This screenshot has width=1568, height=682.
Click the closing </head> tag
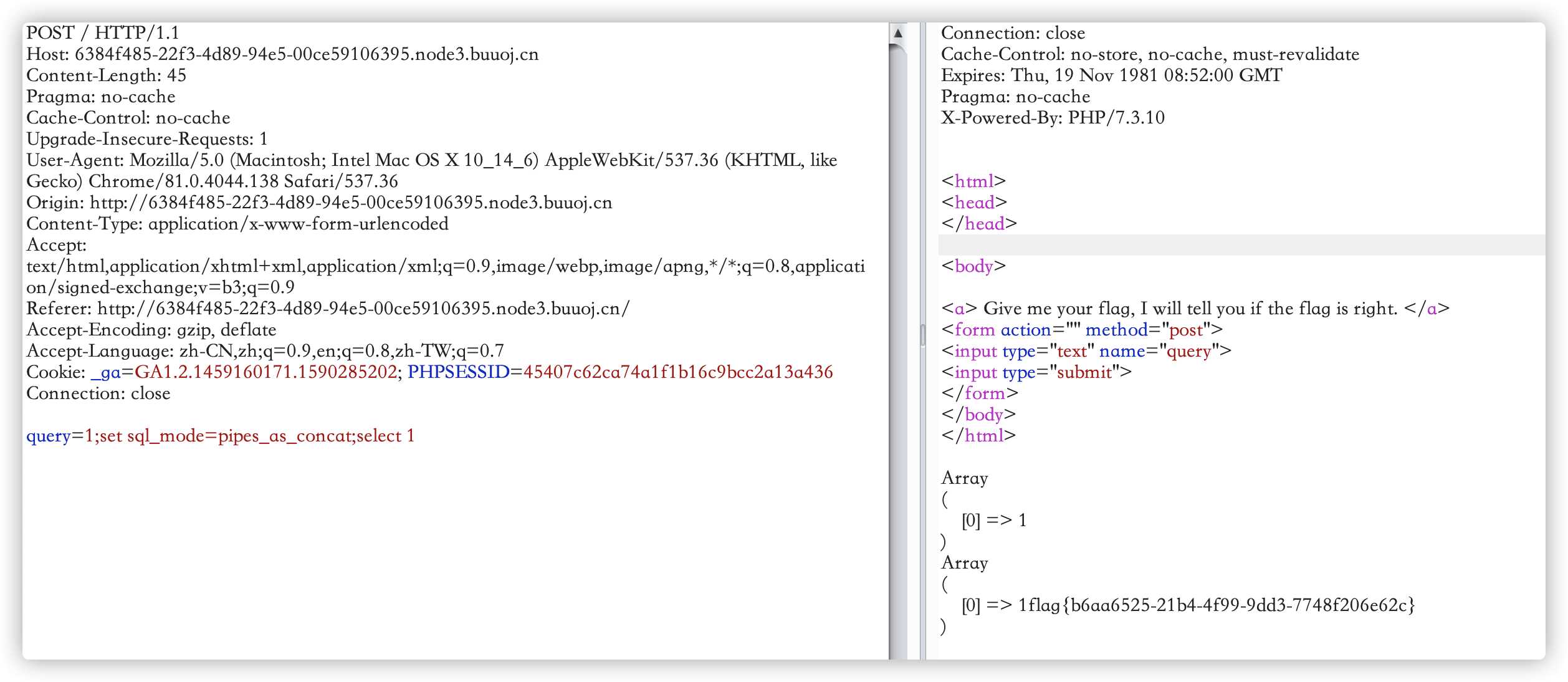point(979,224)
